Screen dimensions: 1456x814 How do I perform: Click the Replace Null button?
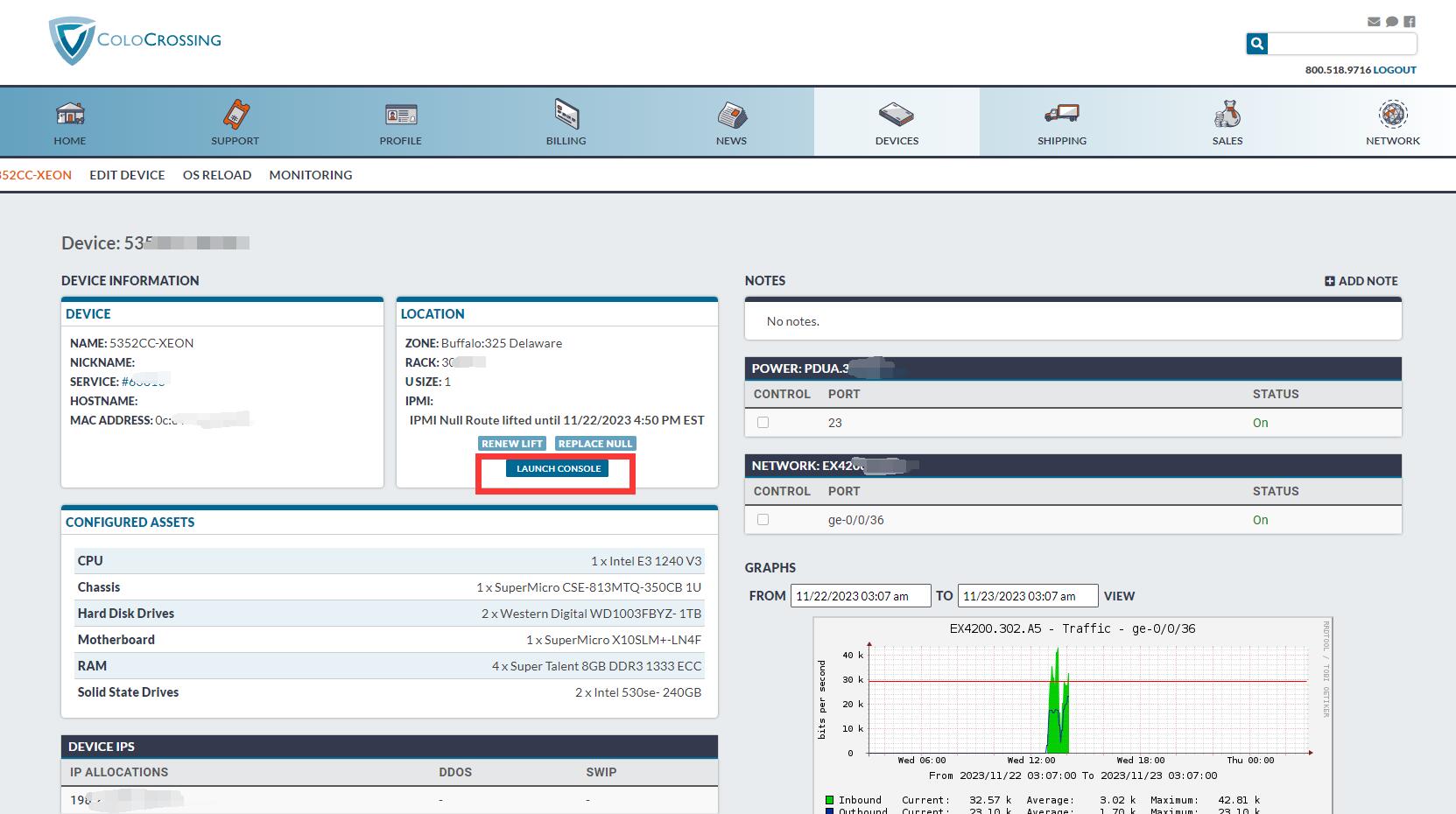[x=595, y=444]
